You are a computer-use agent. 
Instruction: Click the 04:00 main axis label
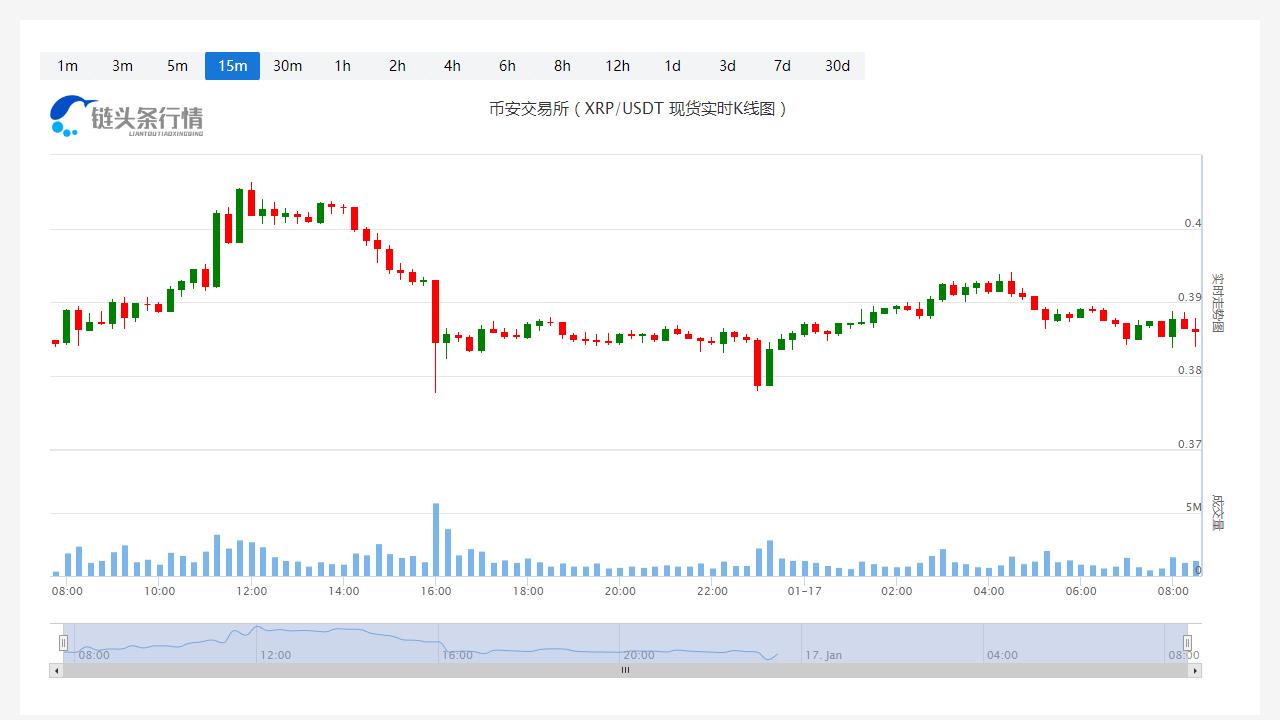click(x=989, y=591)
